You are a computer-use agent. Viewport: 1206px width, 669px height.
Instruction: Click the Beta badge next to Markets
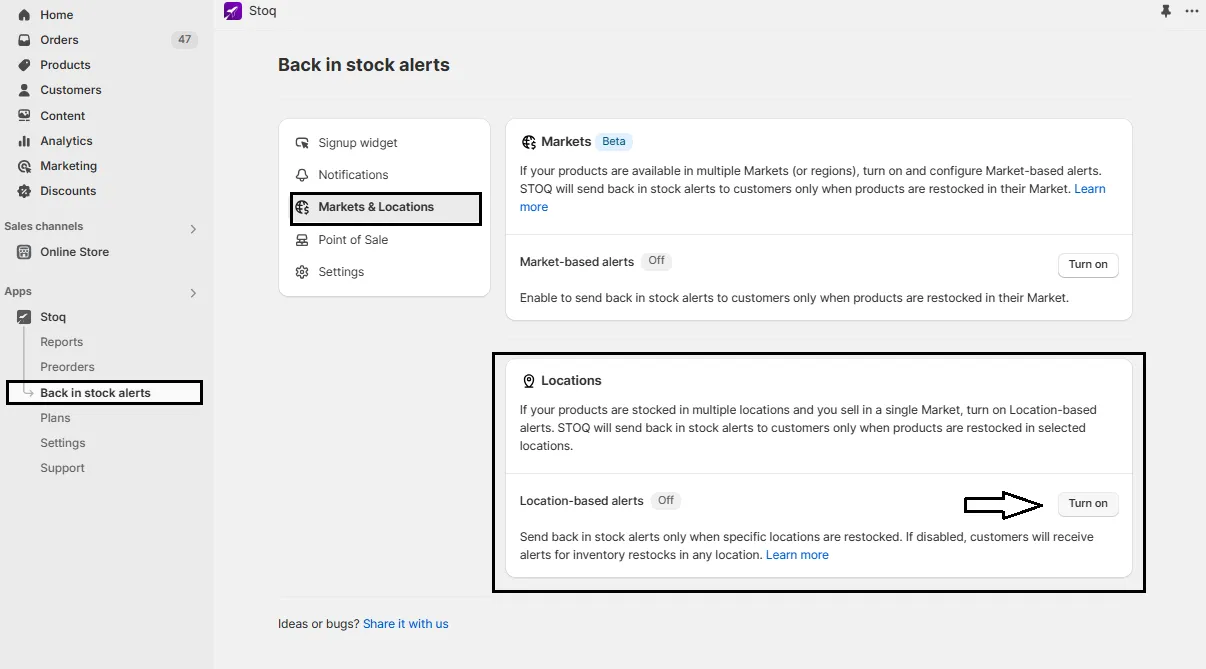tap(614, 142)
